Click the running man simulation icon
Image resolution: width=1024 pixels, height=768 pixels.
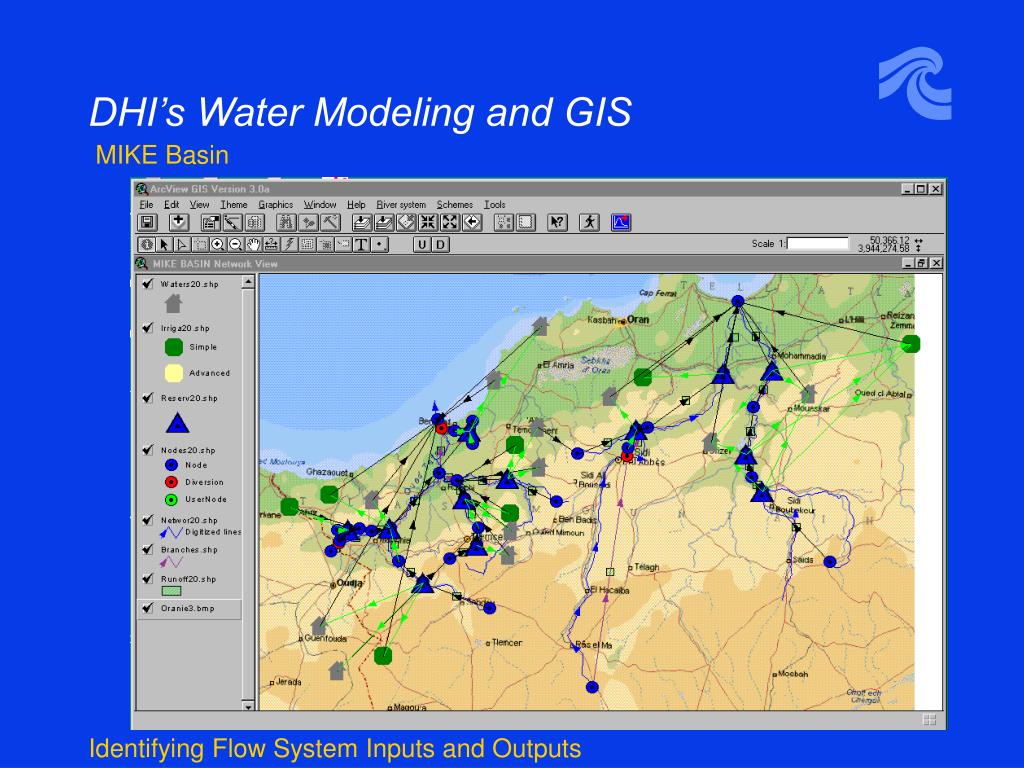589,223
